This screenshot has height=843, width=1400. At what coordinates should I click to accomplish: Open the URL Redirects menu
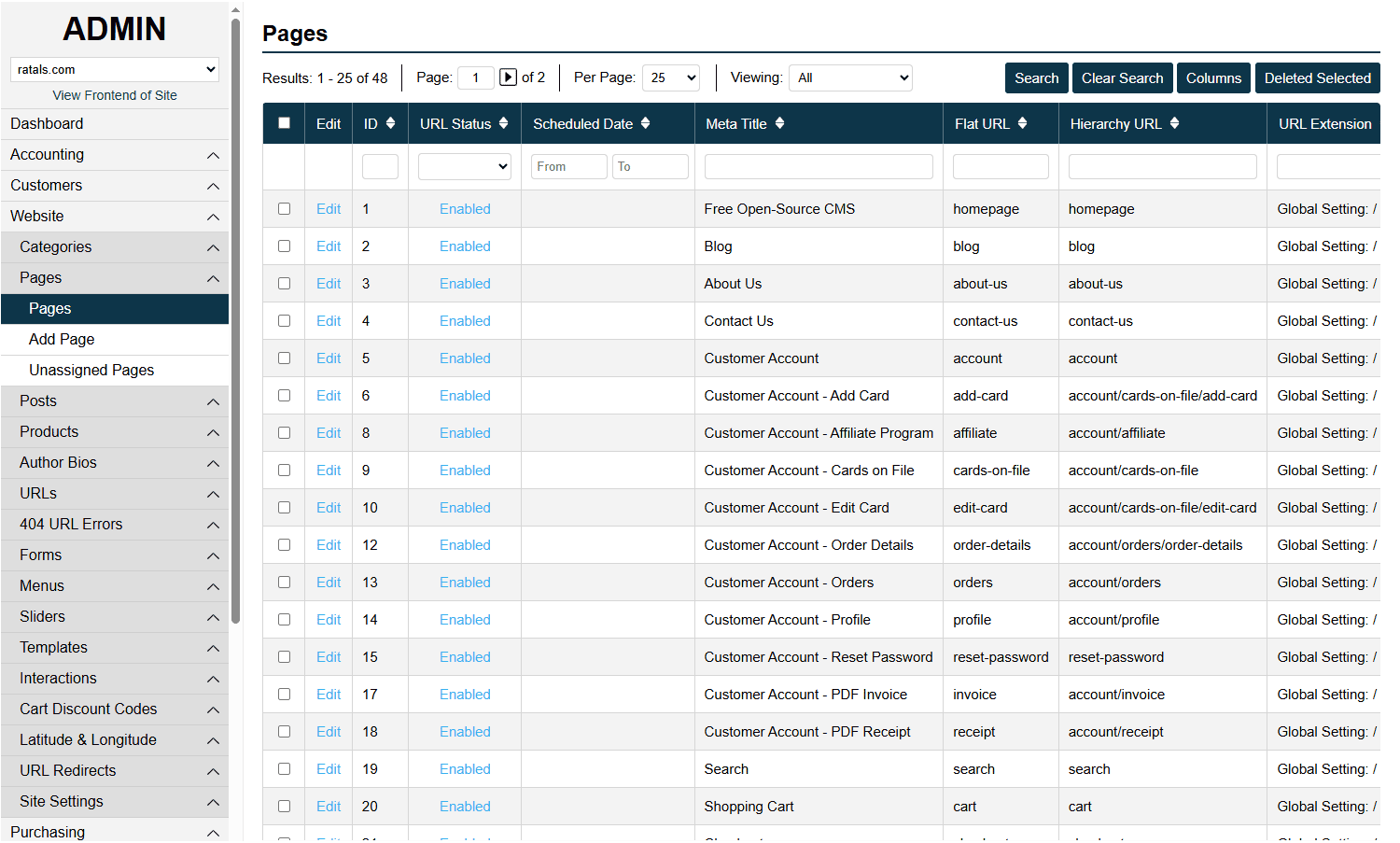[115, 770]
